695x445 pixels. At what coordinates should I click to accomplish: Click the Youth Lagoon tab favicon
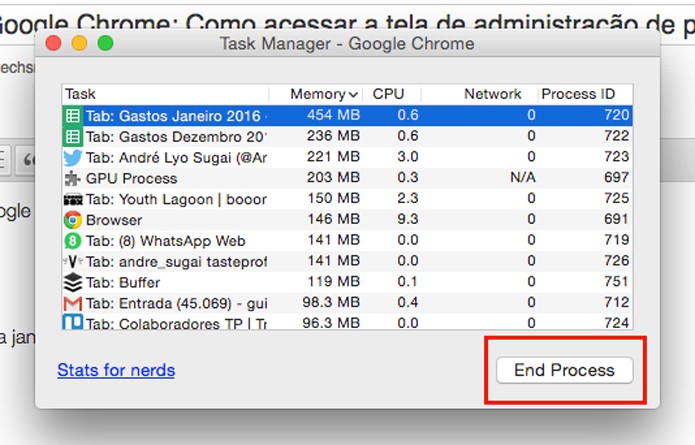(73, 199)
